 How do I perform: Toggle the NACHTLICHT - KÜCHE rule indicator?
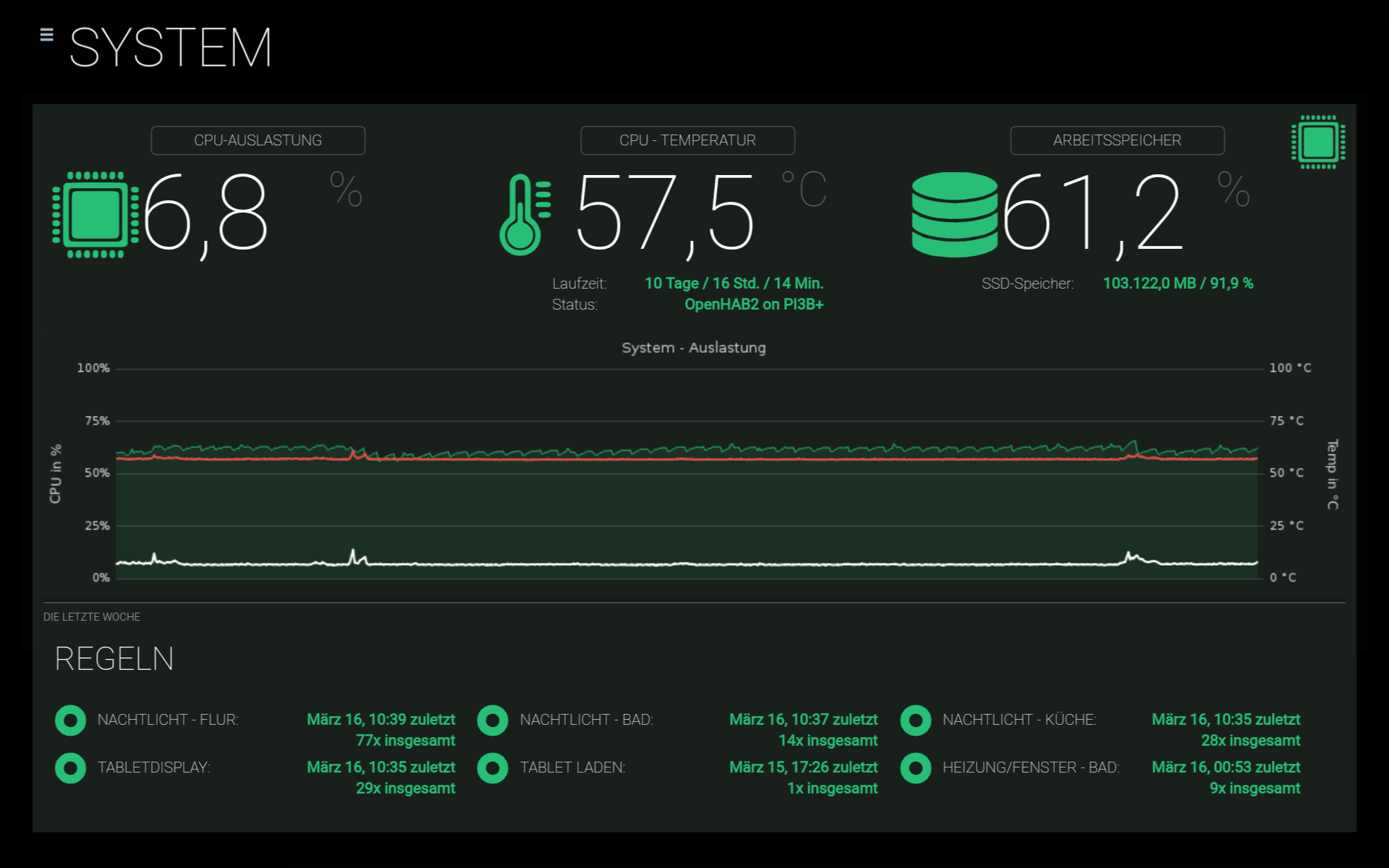coord(915,720)
